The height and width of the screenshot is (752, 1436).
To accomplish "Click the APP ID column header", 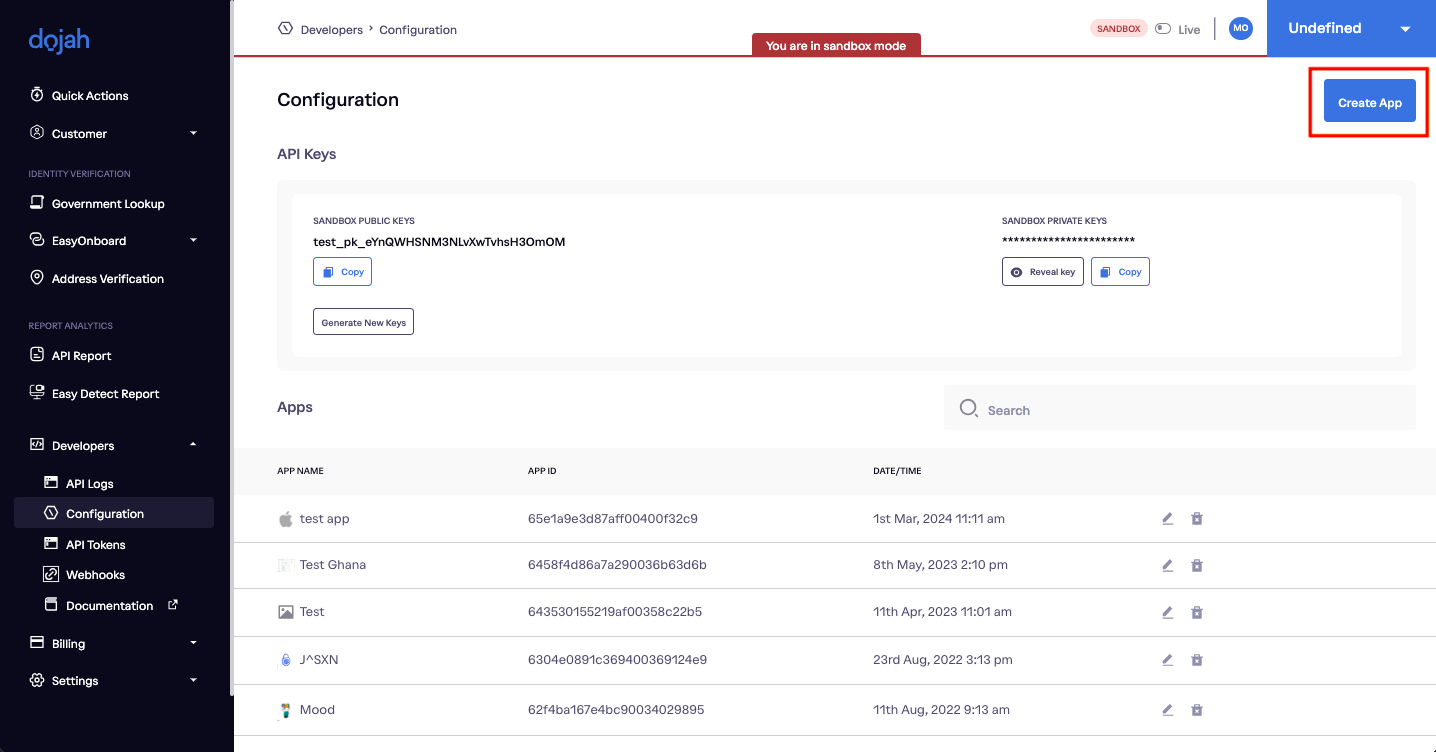I will [x=542, y=471].
